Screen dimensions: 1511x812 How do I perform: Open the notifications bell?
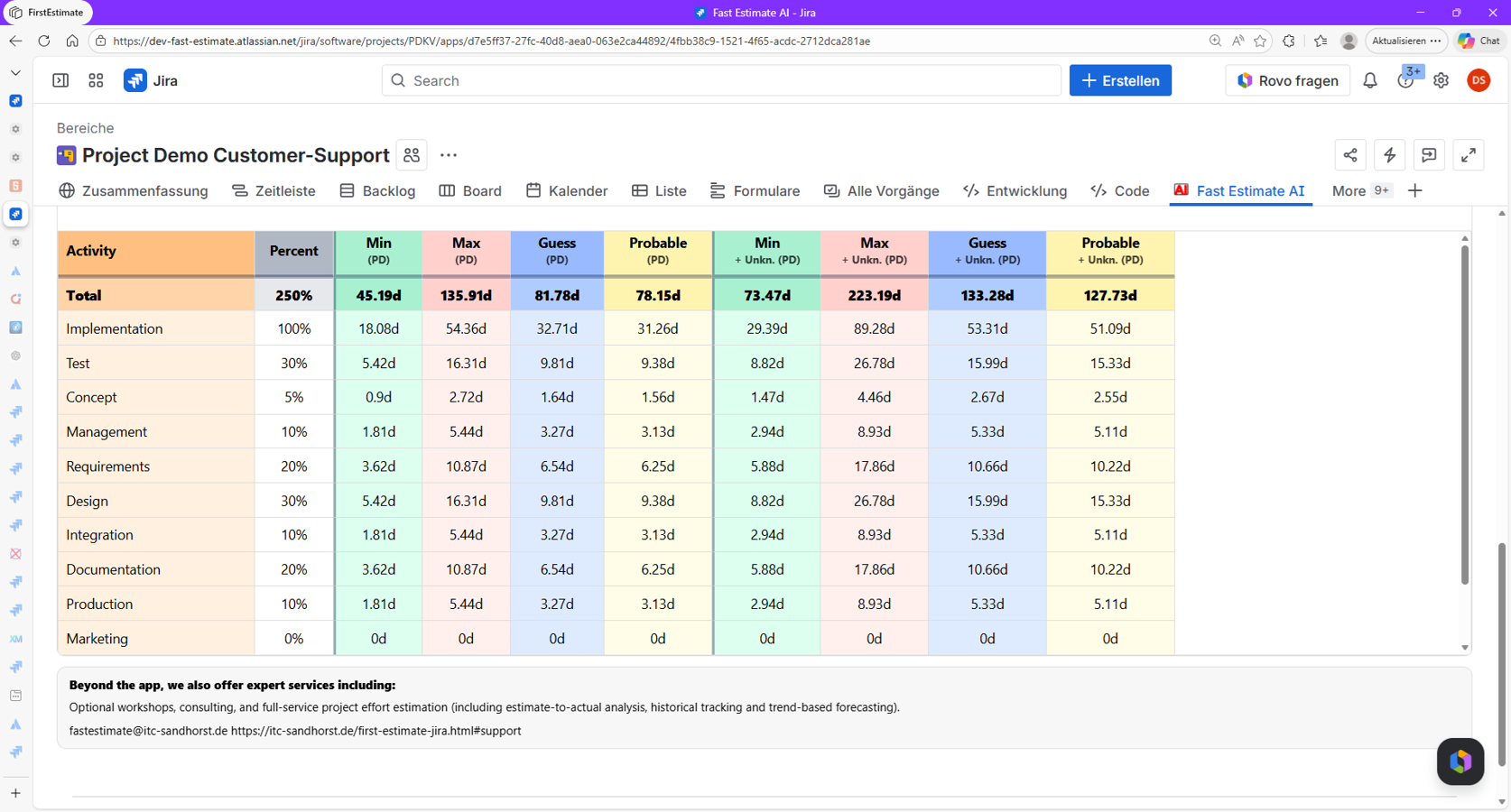point(1370,80)
